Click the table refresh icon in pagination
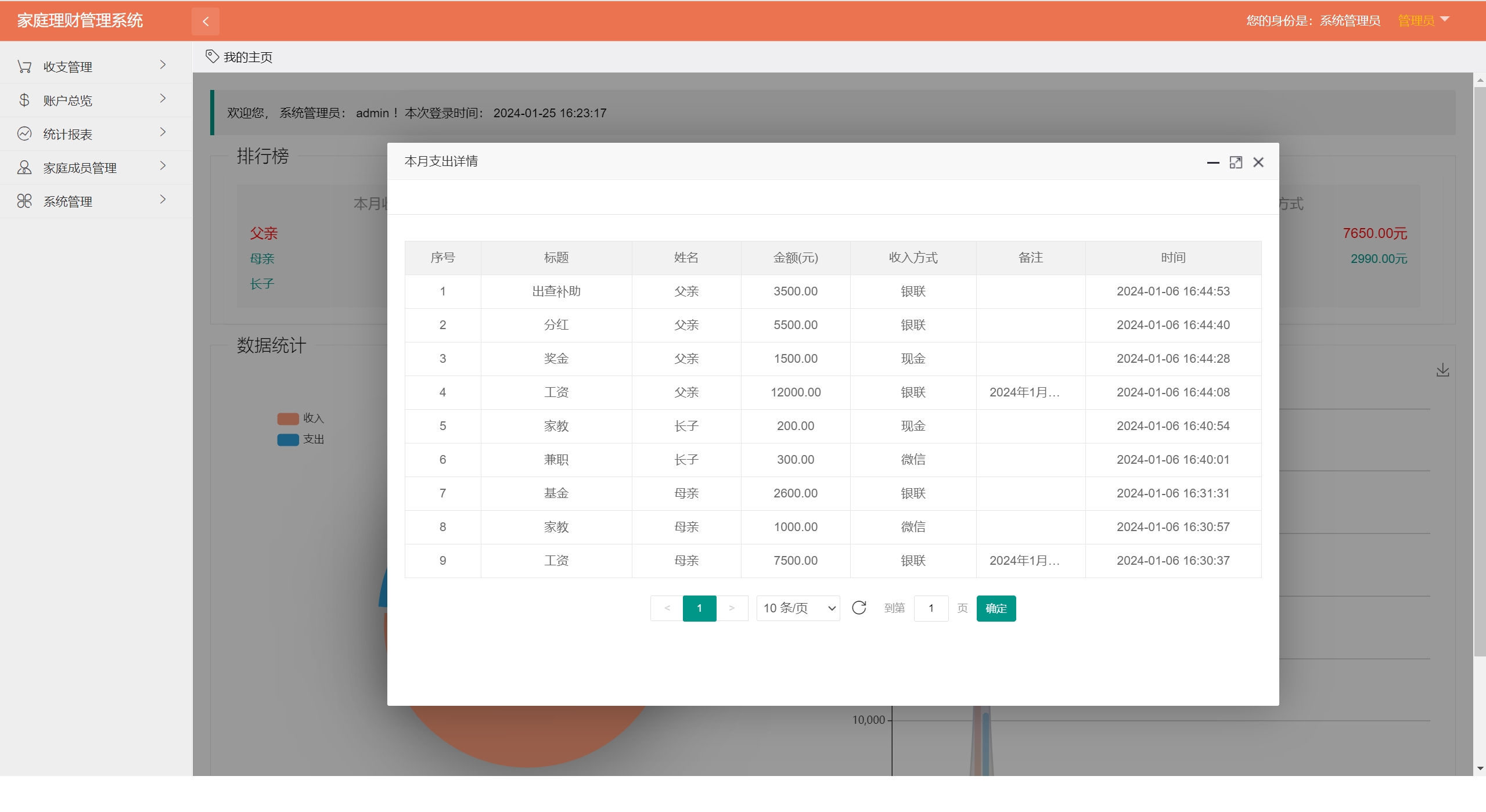The height and width of the screenshot is (812, 1486). pyautogui.click(x=859, y=608)
